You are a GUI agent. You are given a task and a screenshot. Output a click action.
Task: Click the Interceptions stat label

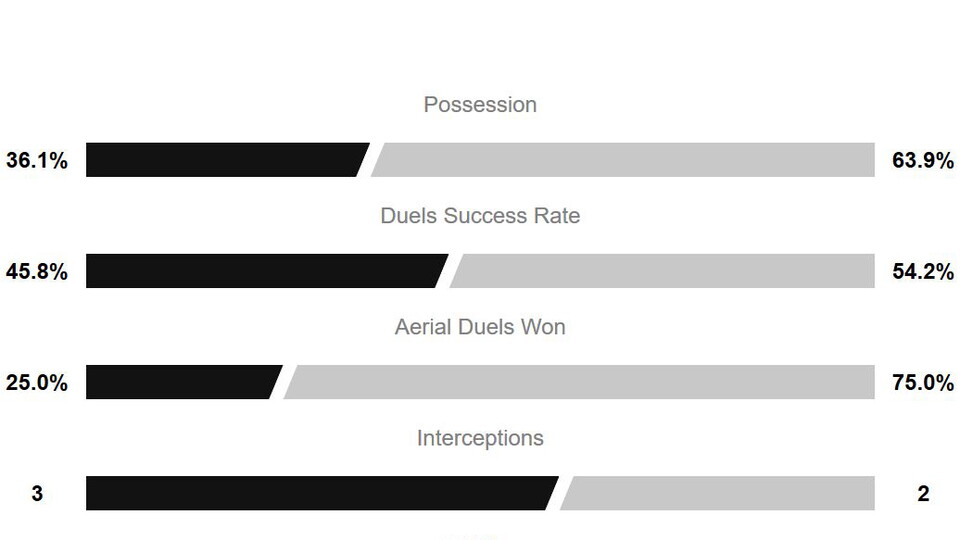(x=480, y=438)
